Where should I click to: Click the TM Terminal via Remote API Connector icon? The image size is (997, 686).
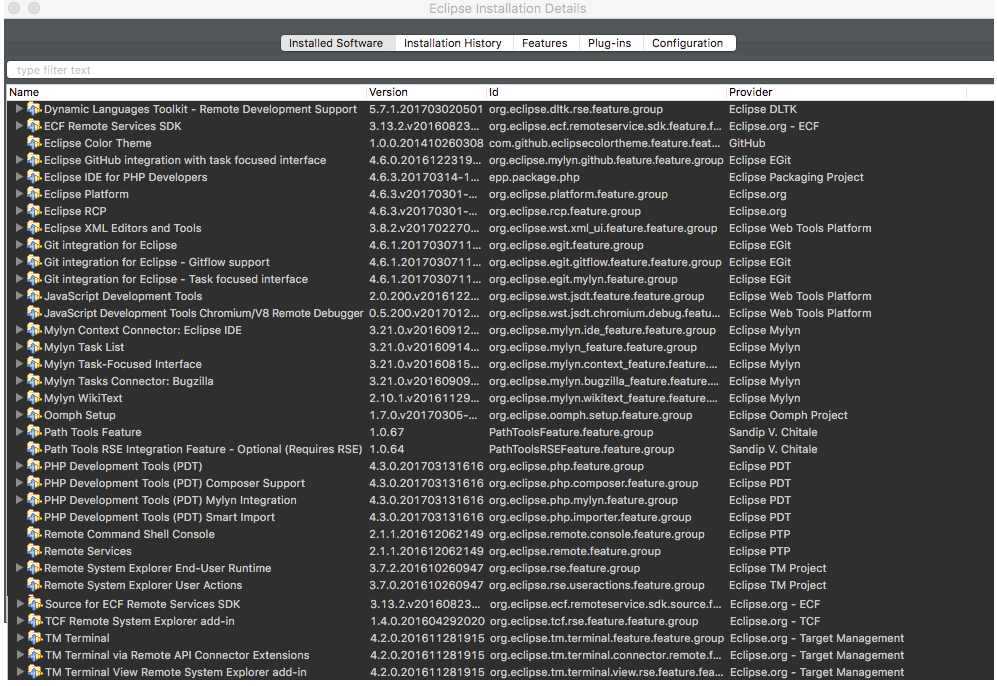coord(35,655)
